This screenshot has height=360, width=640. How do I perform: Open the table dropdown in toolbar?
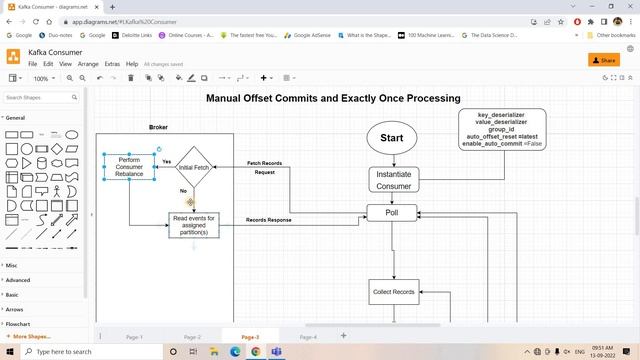click(x=289, y=78)
